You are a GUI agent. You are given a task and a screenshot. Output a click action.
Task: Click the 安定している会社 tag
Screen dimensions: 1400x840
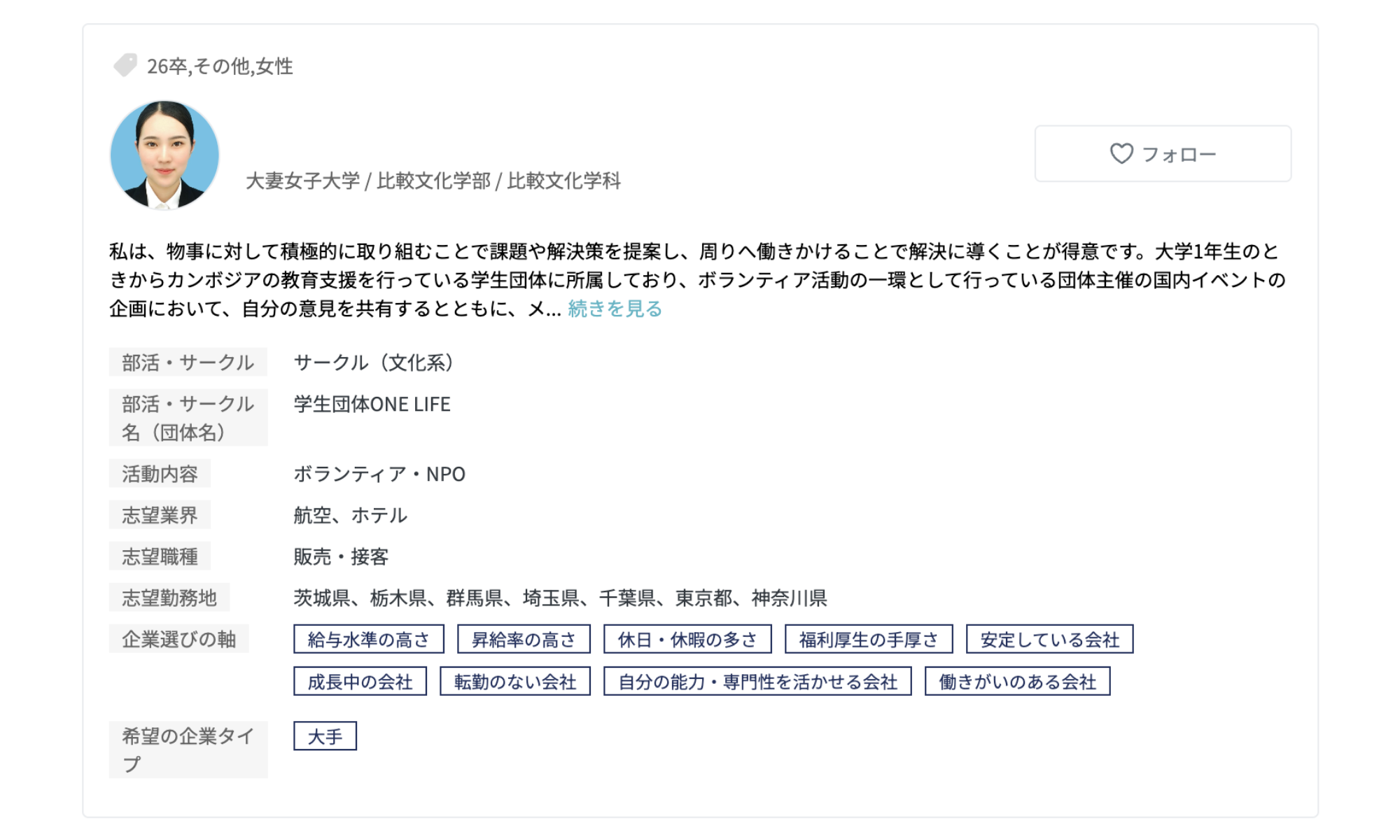point(1049,640)
